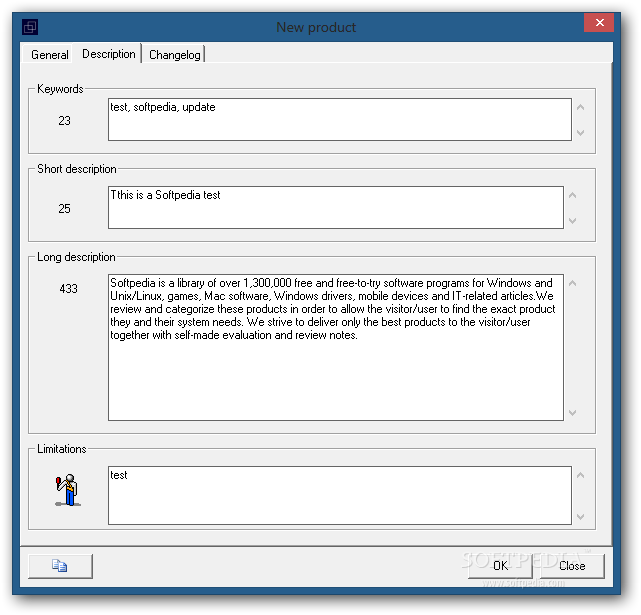Image resolution: width=641 pixels, height=615 pixels.
Task: Click inside the Keywords text field
Action: [340, 119]
